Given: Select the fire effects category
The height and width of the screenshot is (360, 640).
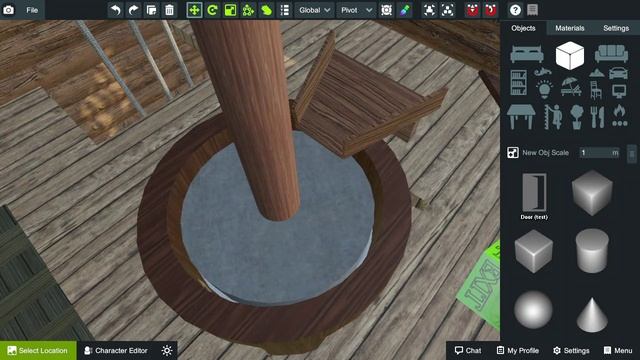Looking at the screenshot, I should coord(620,116).
